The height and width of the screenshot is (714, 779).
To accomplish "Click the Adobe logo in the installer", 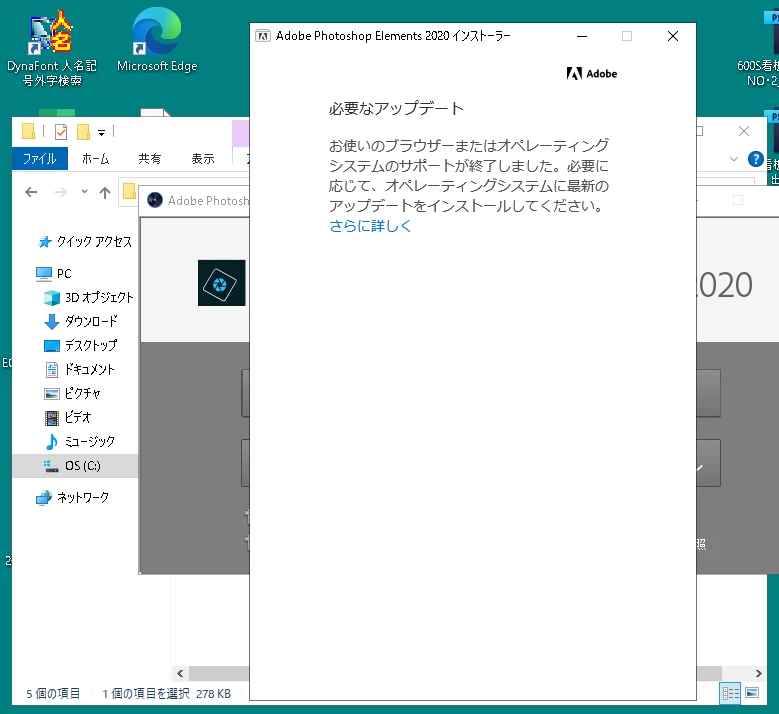I will [x=592, y=74].
